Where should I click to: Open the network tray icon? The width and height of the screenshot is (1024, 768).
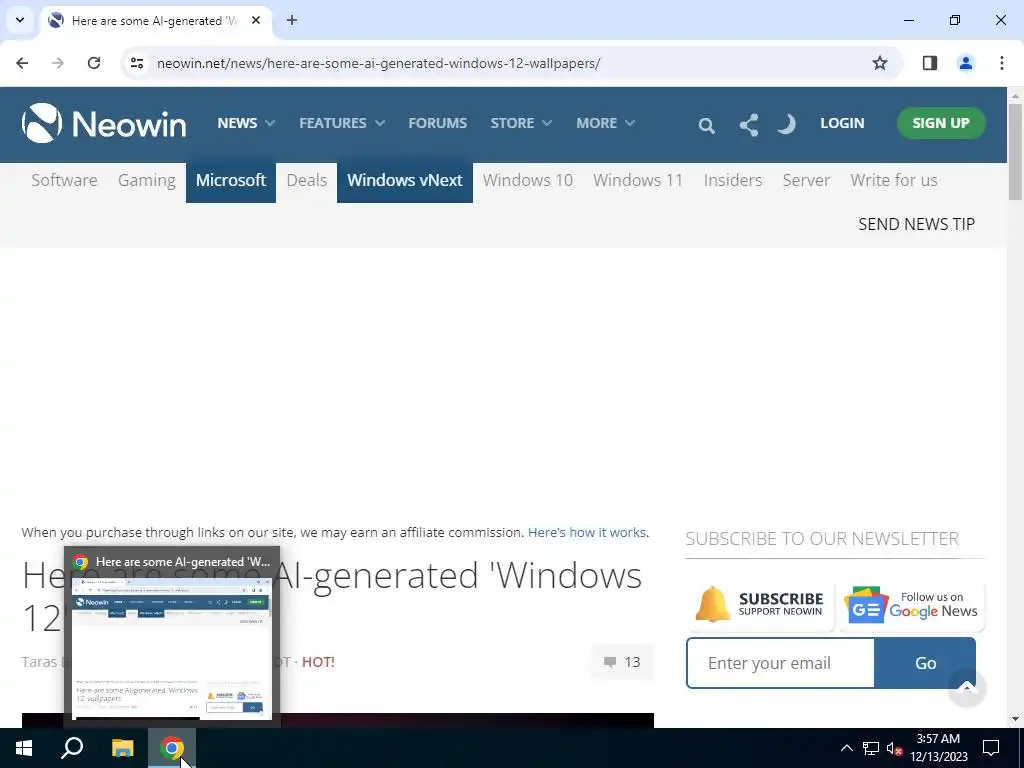[x=871, y=748]
